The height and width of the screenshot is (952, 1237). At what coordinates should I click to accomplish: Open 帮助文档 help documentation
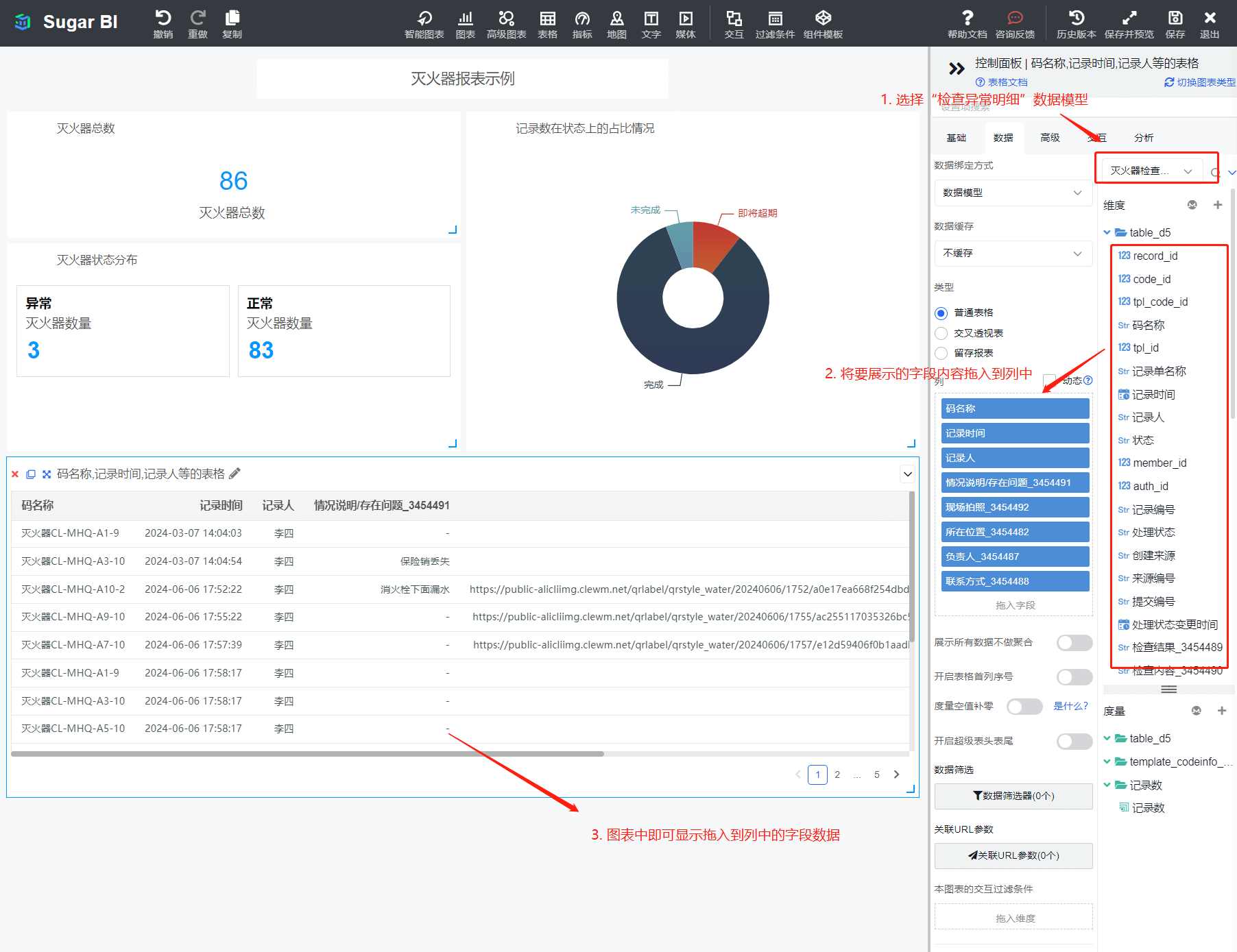[x=967, y=18]
